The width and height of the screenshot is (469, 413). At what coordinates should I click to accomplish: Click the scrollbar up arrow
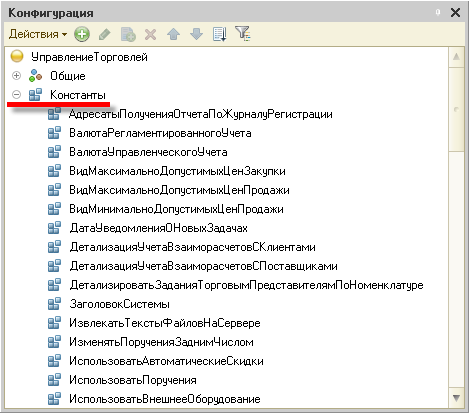click(456, 57)
